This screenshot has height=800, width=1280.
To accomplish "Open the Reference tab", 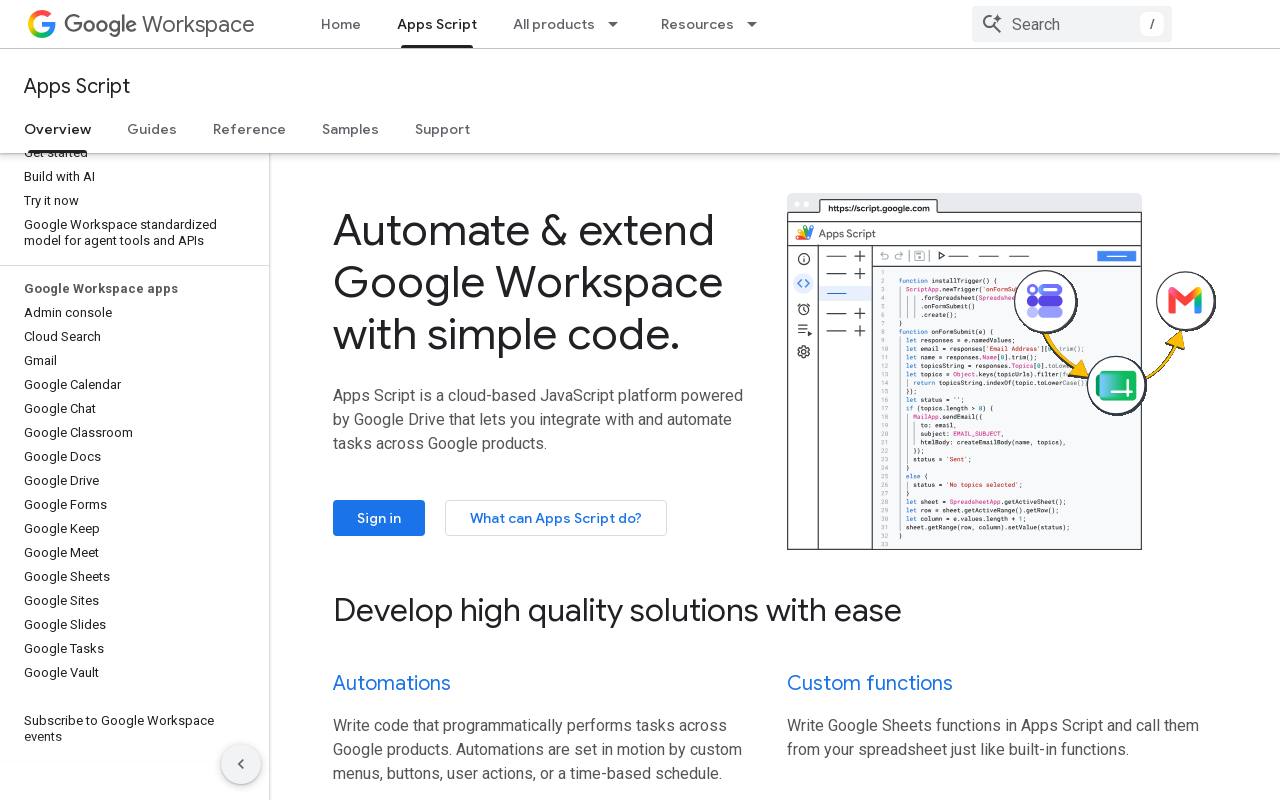I will pyautogui.click(x=249, y=129).
